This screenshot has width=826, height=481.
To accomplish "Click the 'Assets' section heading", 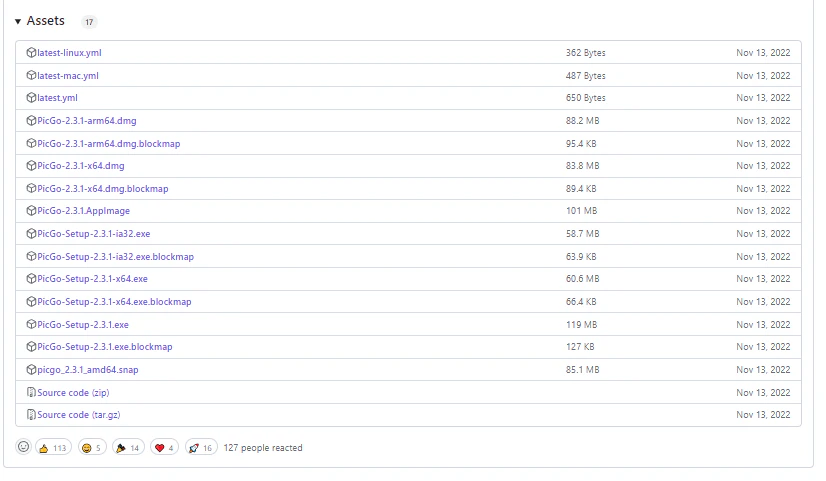I will click(x=46, y=21).
